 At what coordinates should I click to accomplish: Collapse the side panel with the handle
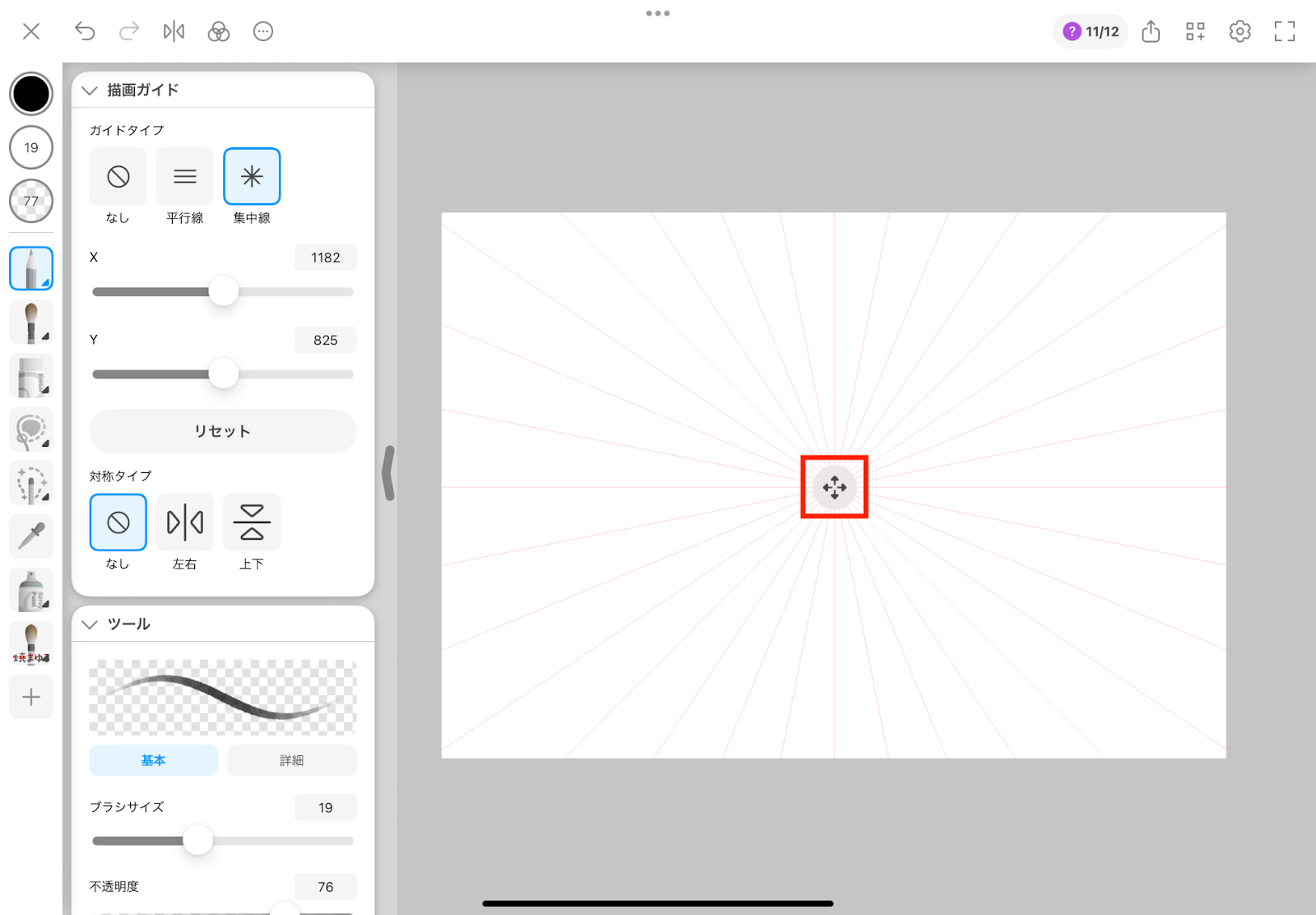pos(388,473)
